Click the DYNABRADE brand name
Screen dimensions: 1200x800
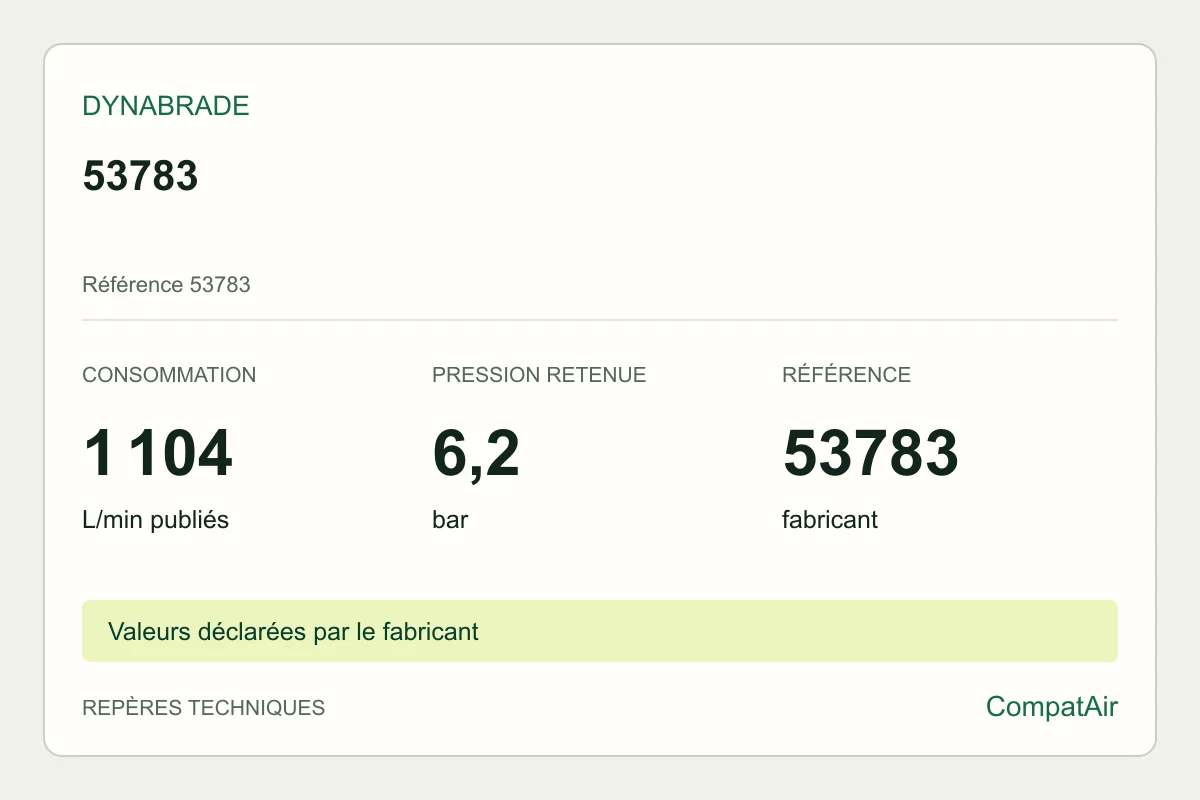point(166,106)
